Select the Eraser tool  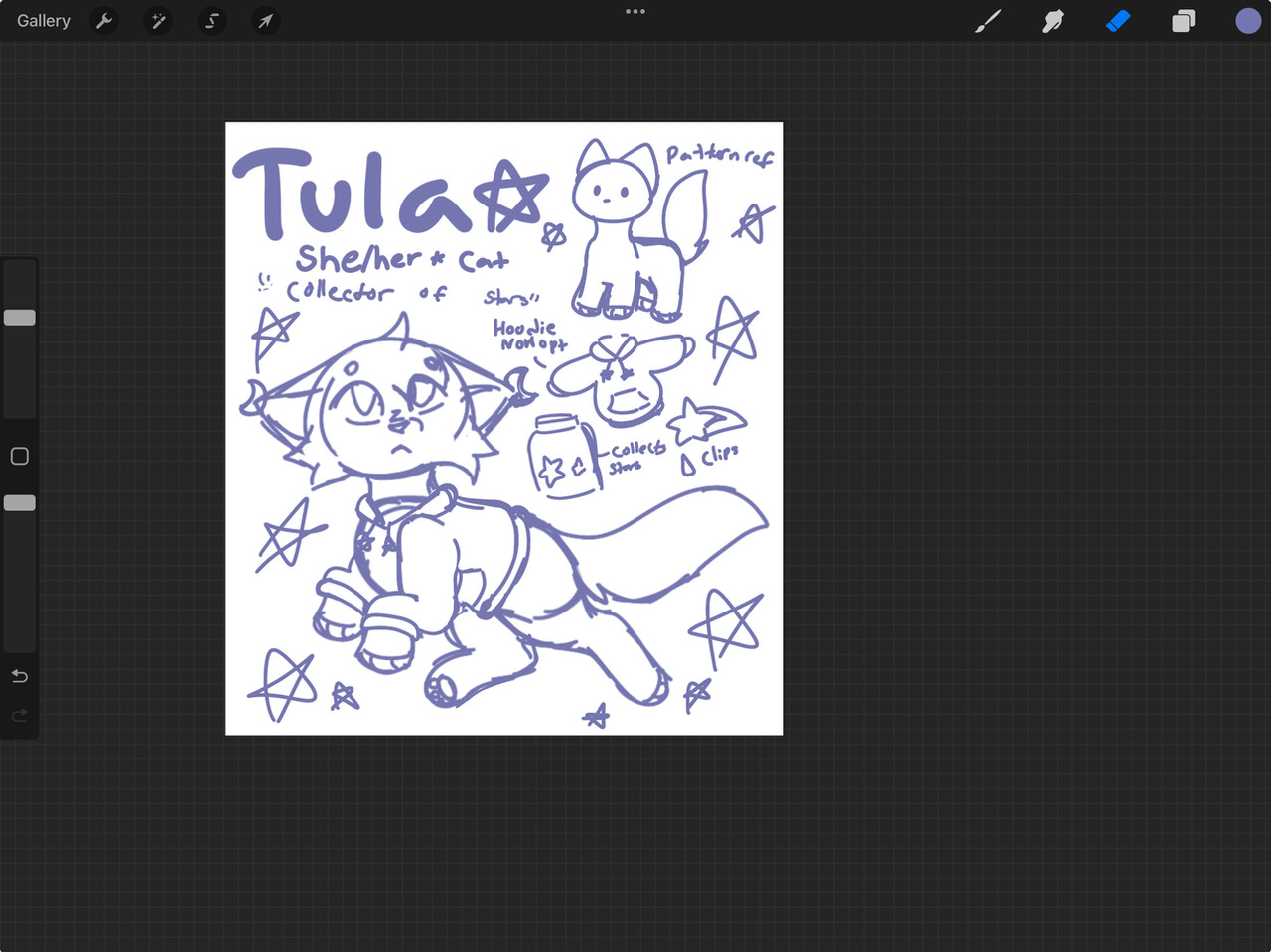[x=1118, y=21]
